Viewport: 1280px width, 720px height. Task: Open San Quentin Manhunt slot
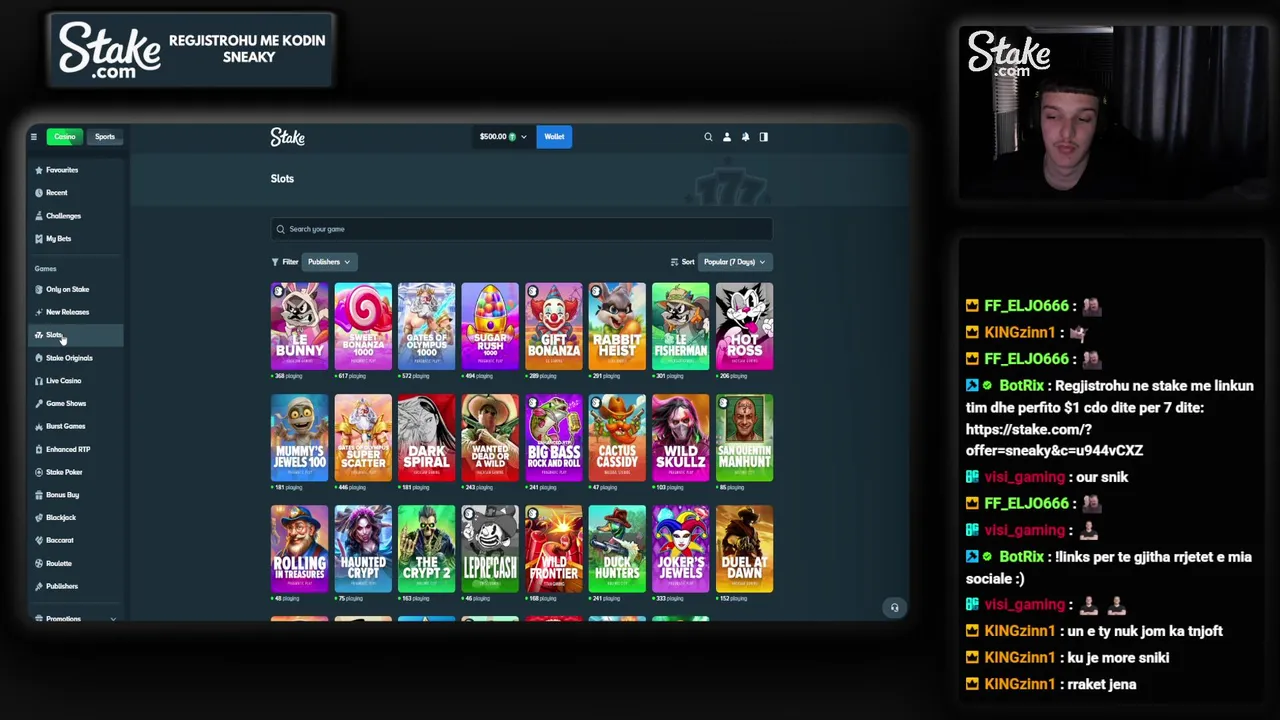(744, 438)
